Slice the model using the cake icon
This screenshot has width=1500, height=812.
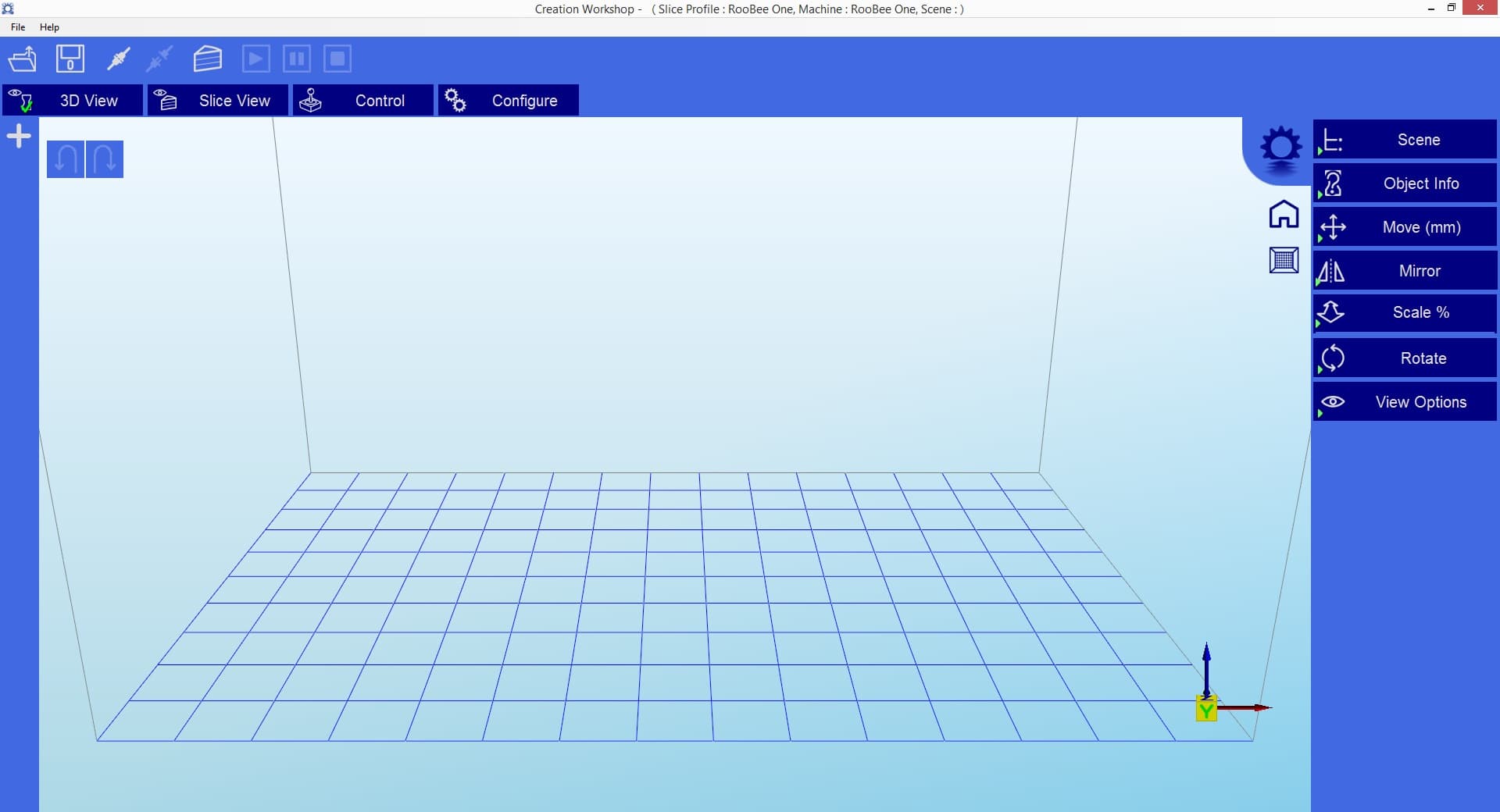(x=207, y=59)
